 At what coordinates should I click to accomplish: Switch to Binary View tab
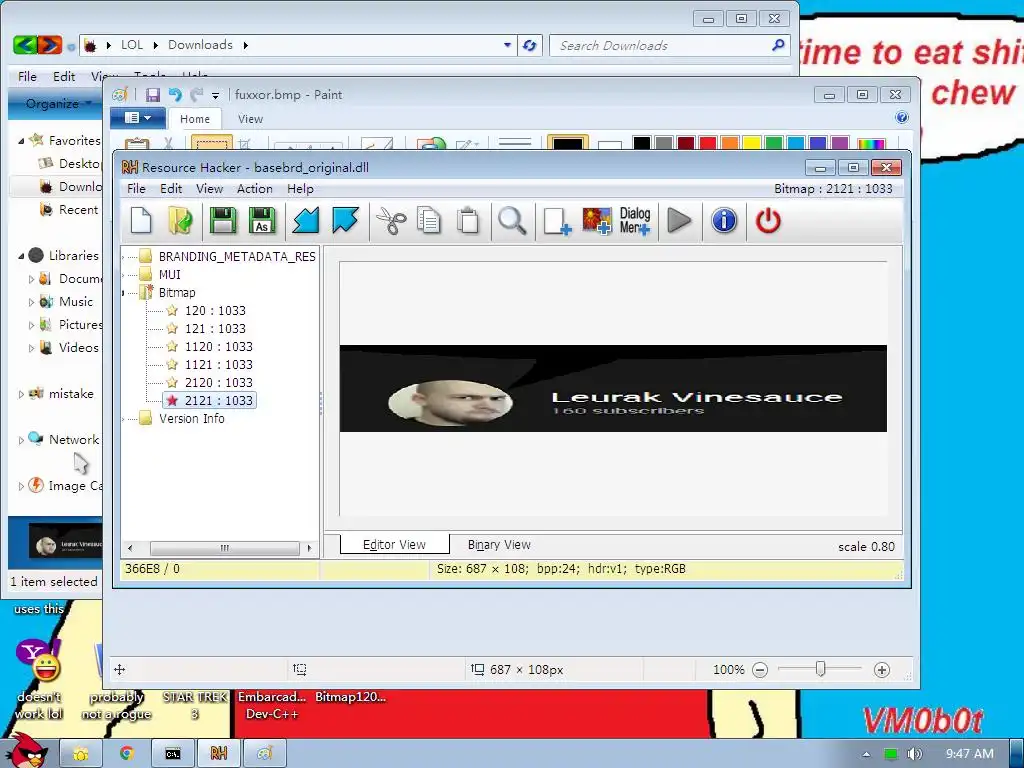pos(499,545)
